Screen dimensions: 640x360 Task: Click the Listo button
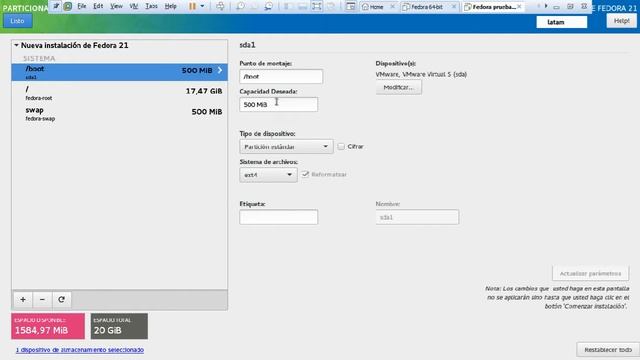(x=18, y=21)
